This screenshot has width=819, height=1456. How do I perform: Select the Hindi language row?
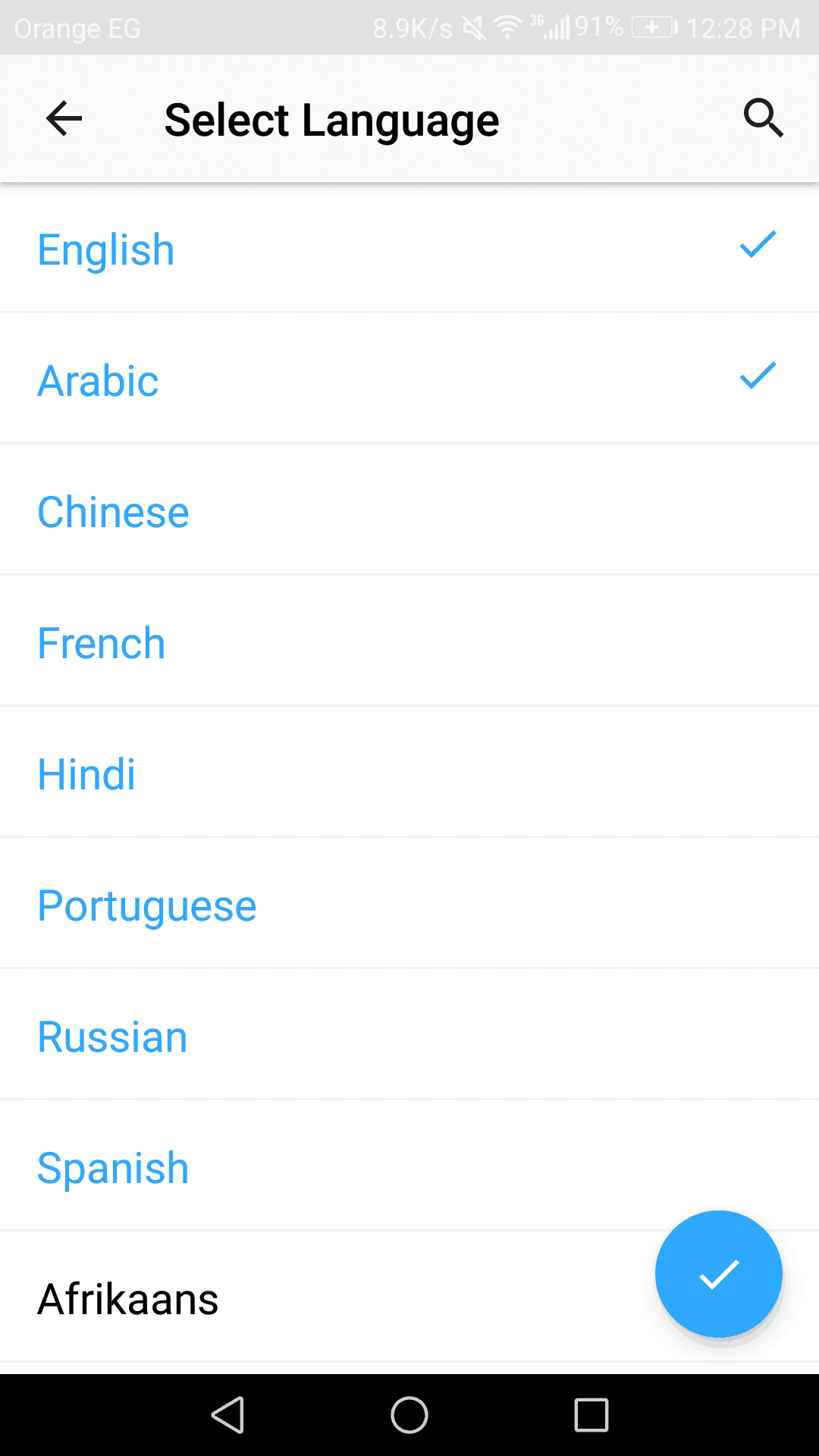point(87,775)
